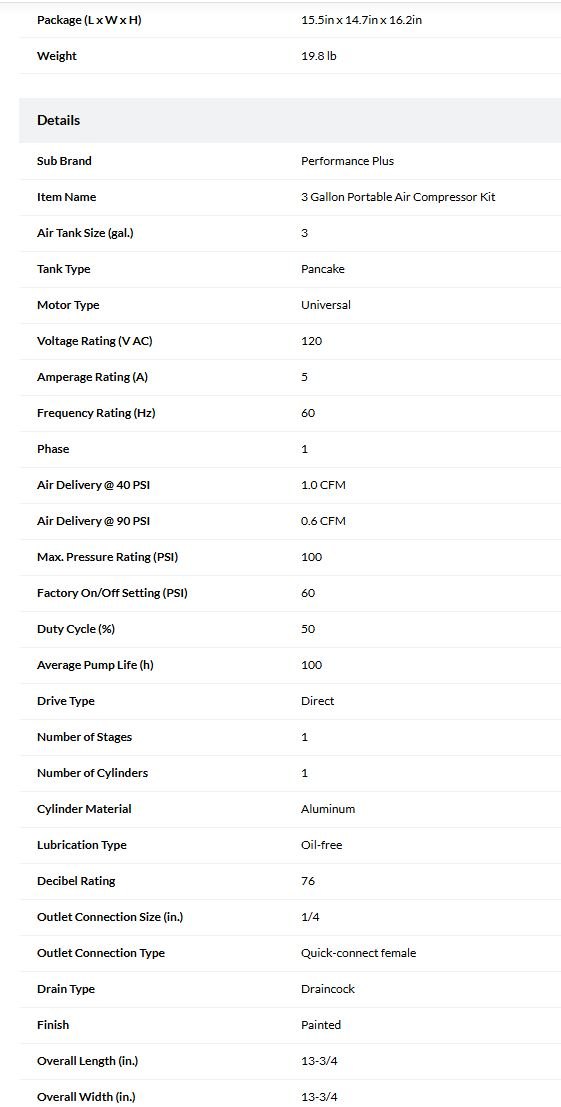
Task: Click the Decibel Rating label
Action: 76,881
